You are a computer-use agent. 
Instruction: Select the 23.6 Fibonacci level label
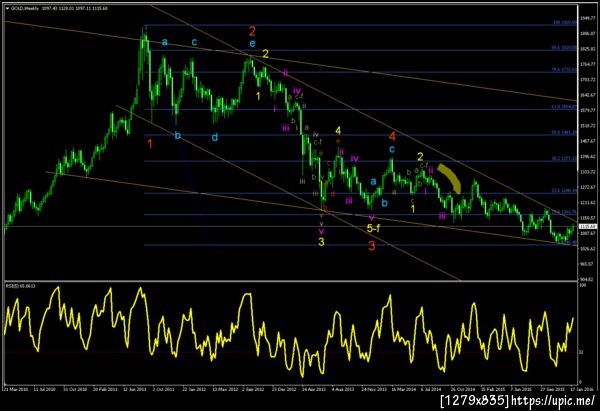tap(564, 190)
